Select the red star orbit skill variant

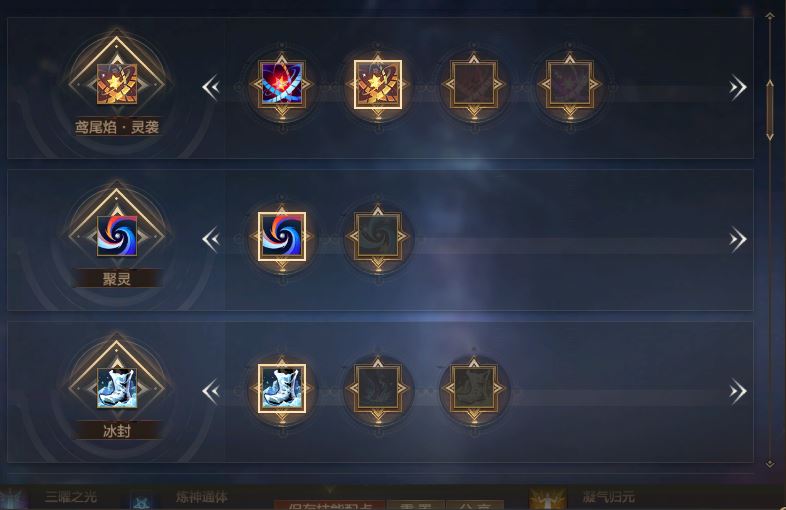pos(282,84)
